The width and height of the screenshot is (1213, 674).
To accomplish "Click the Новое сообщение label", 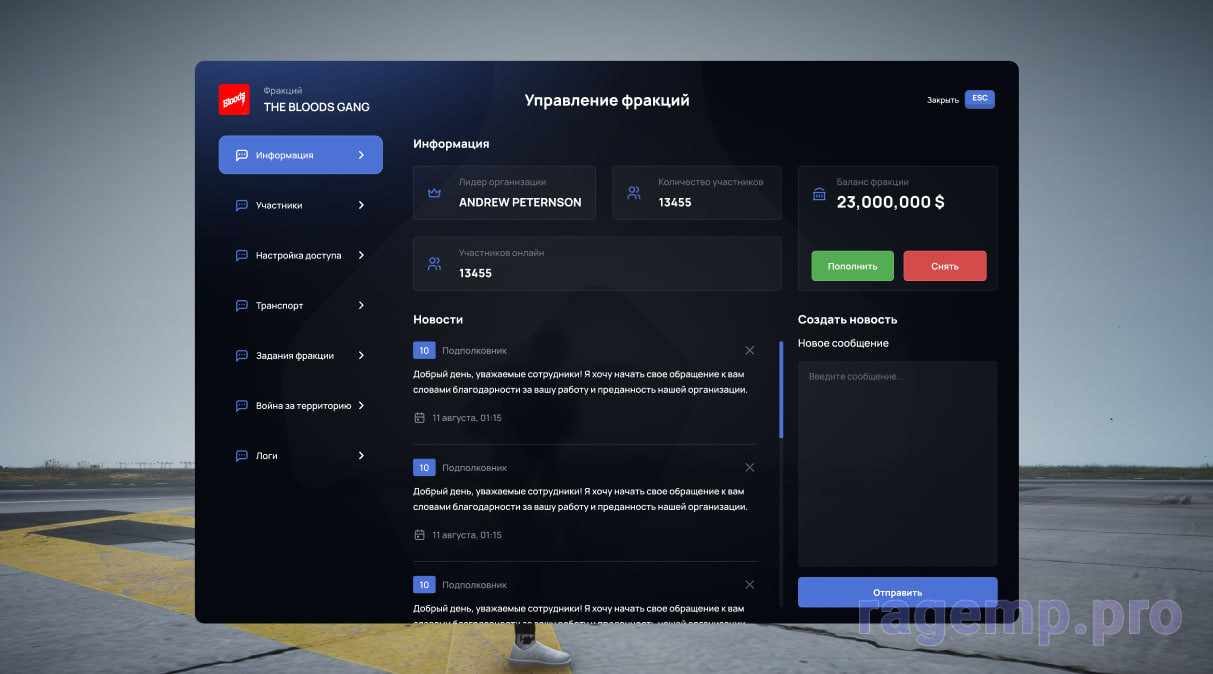I will (x=843, y=343).
